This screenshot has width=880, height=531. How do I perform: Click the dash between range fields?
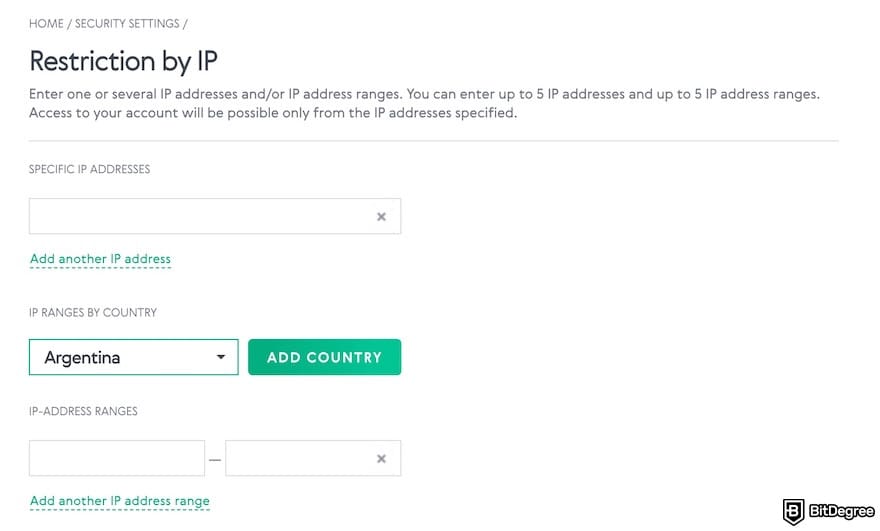(215, 459)
